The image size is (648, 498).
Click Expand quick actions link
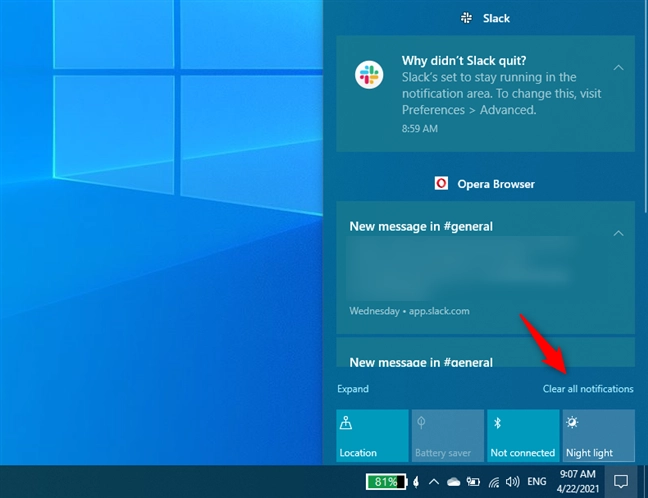(353, 389)
